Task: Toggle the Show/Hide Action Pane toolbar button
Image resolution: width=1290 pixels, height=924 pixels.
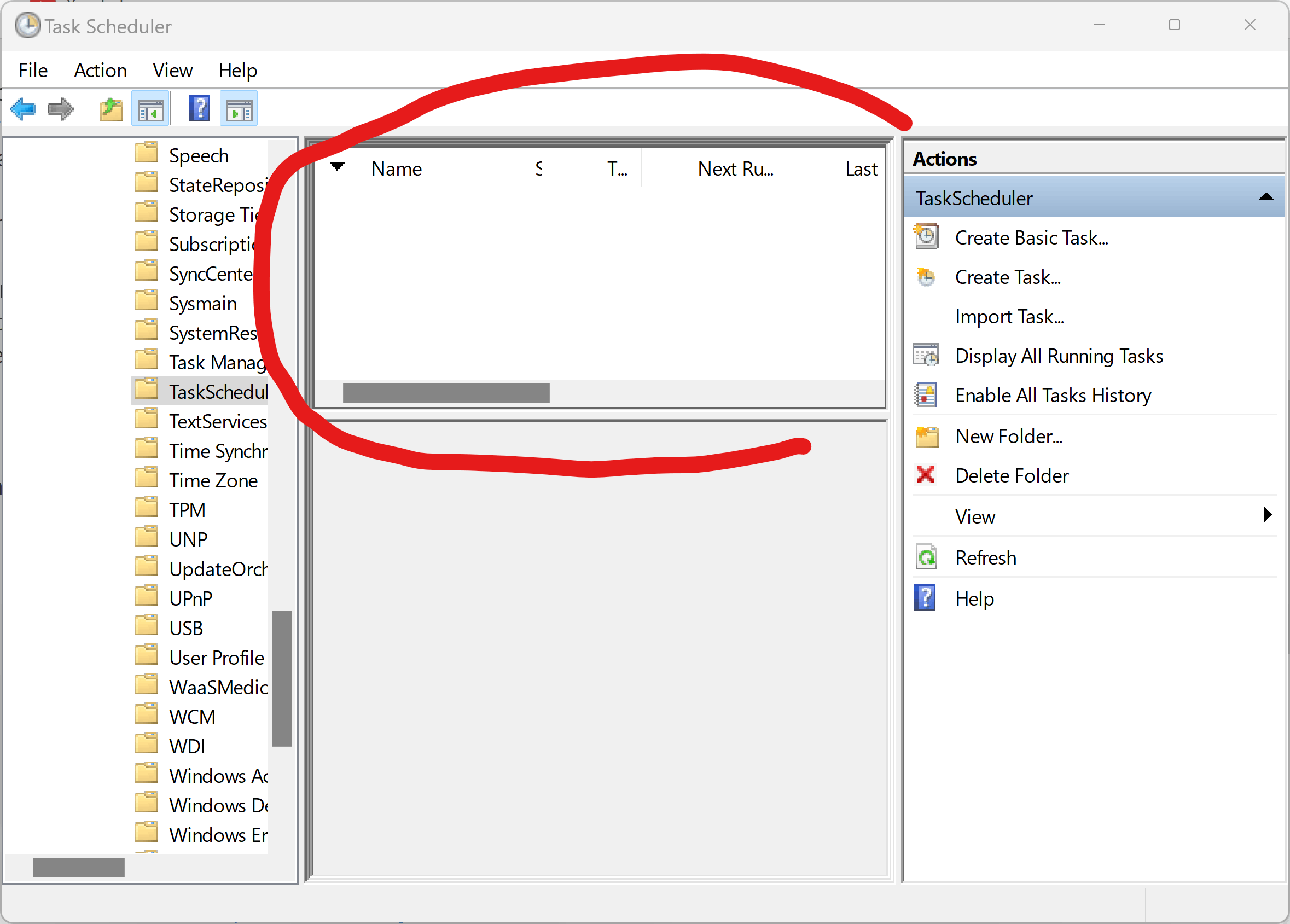Action: 239,109
